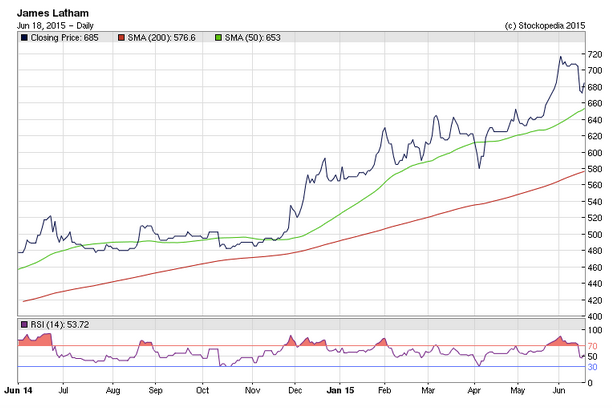Click the '560' price axis label
The image size is (612, 408).
(x=595, y=185)
